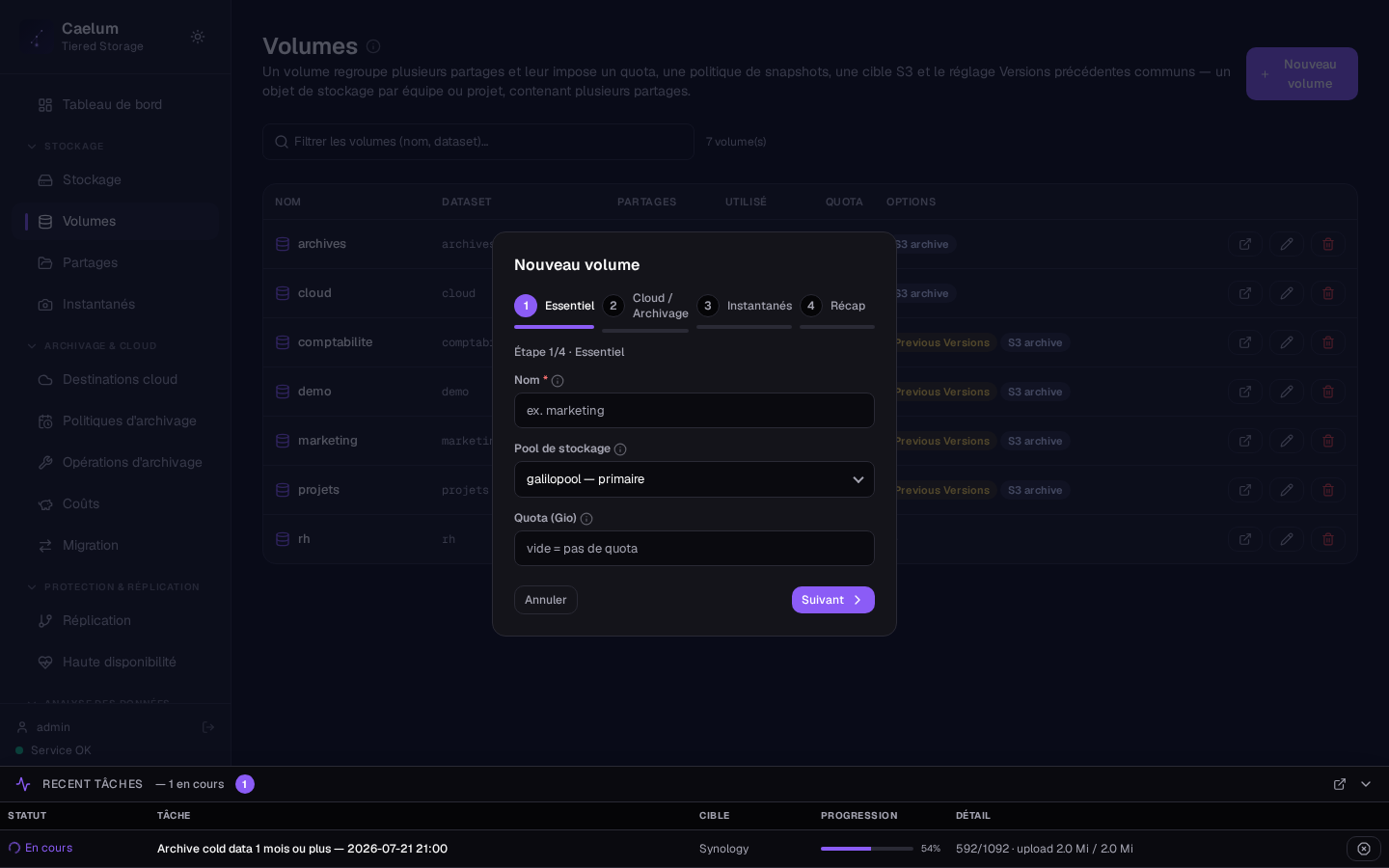Collapse the Archivage & Cloud sidebar section
1389x868 pixels.
(32, 346)
